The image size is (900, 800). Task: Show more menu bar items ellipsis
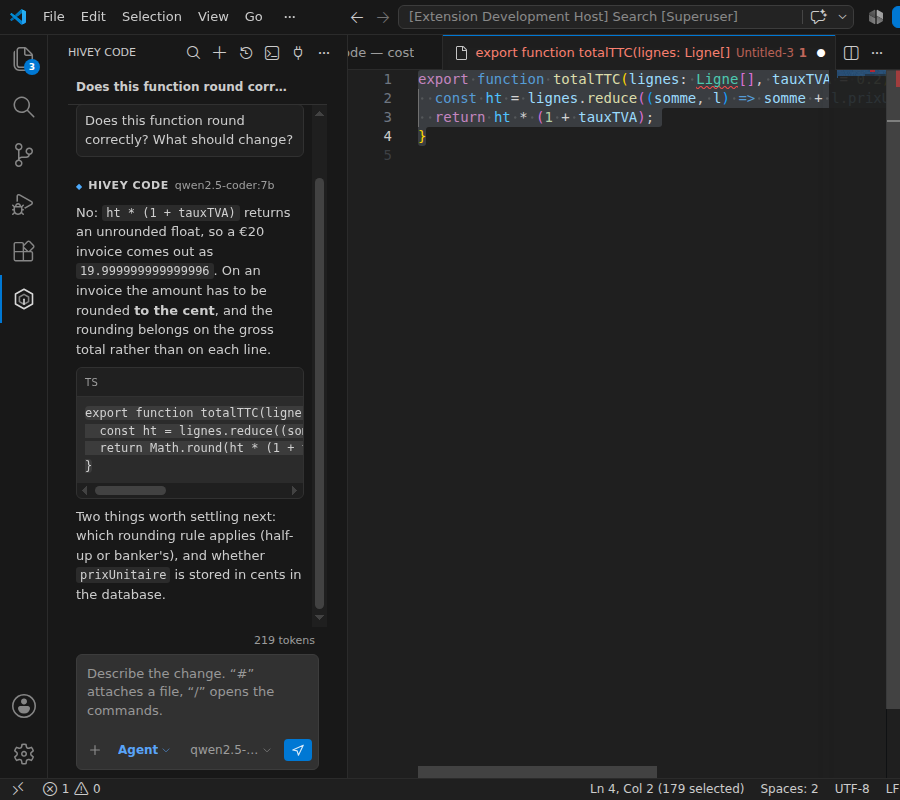(290, 17)
